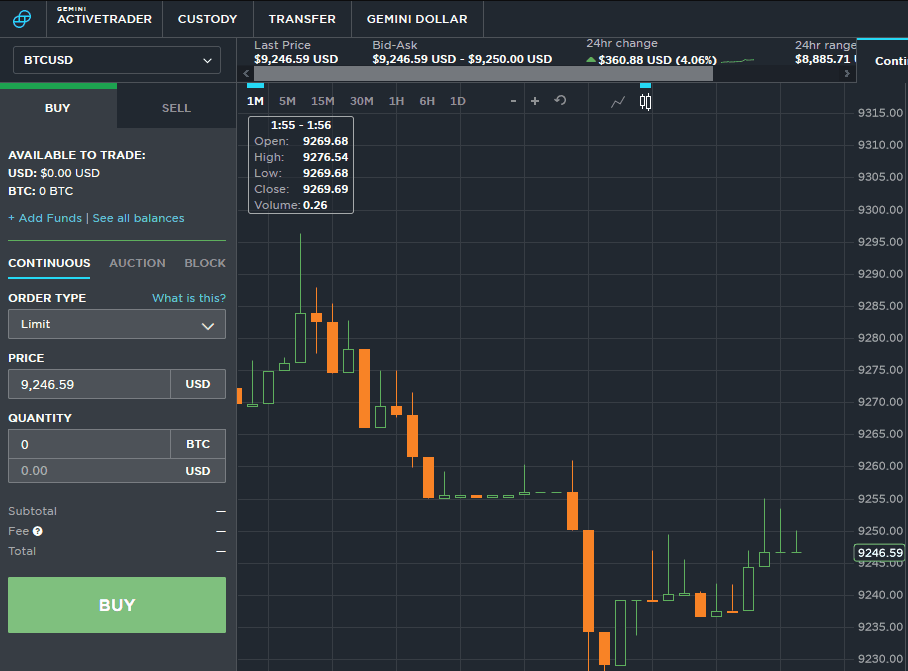
Task: Select the 30M chart interval
Action: [x=361, y=101]
